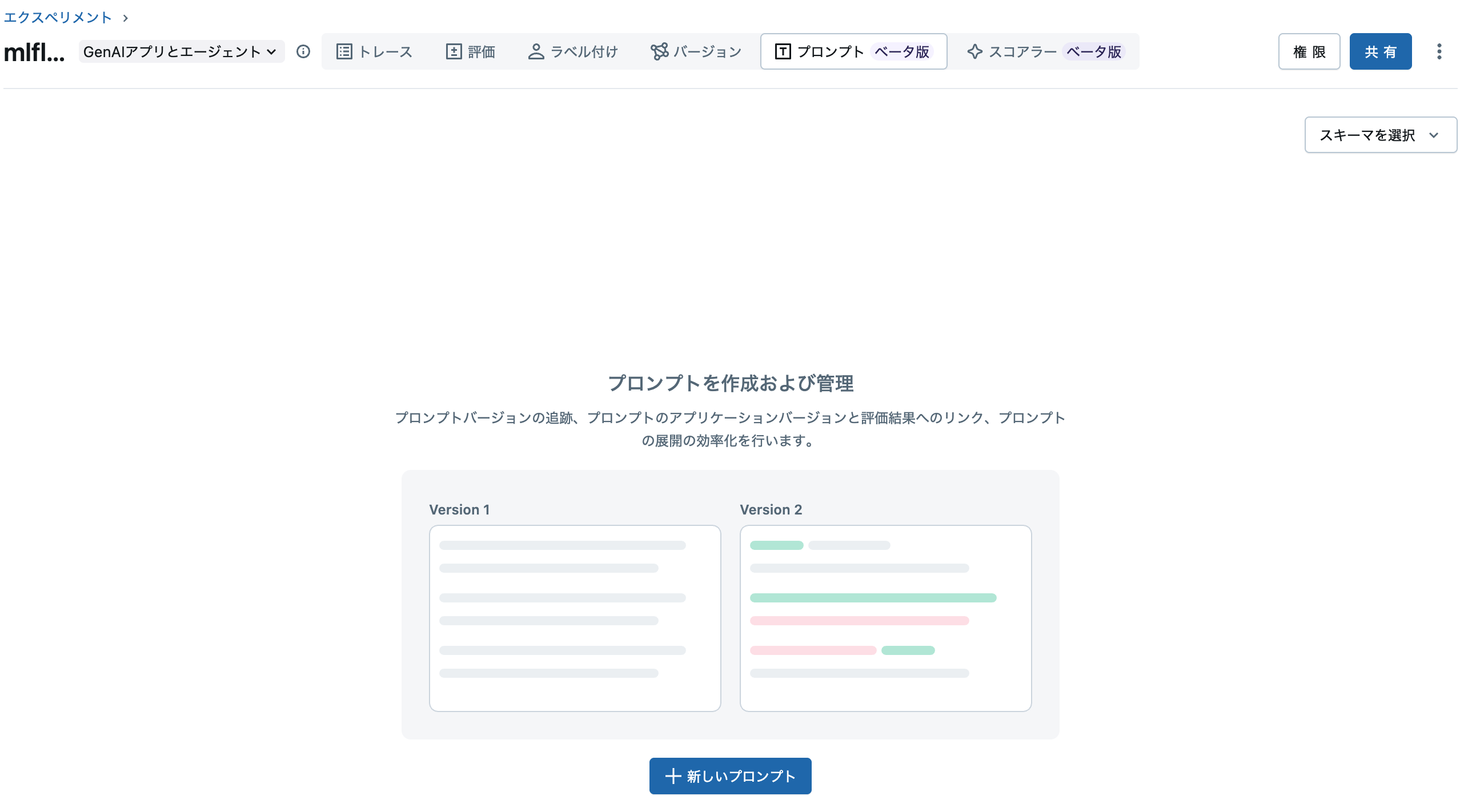Click the plus icon on 新しいプロンプト

click(673, 776)
